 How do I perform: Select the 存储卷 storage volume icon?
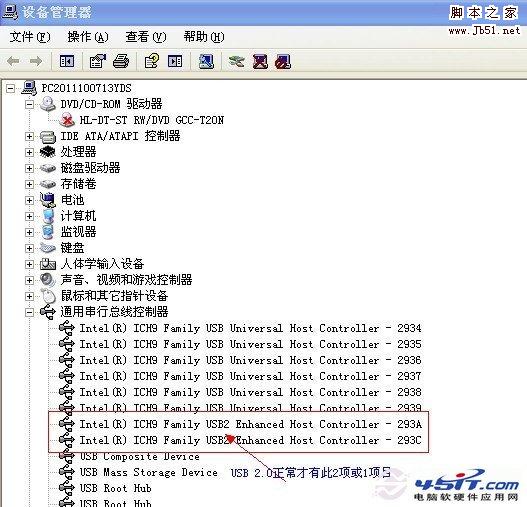(x=48, y=184)
